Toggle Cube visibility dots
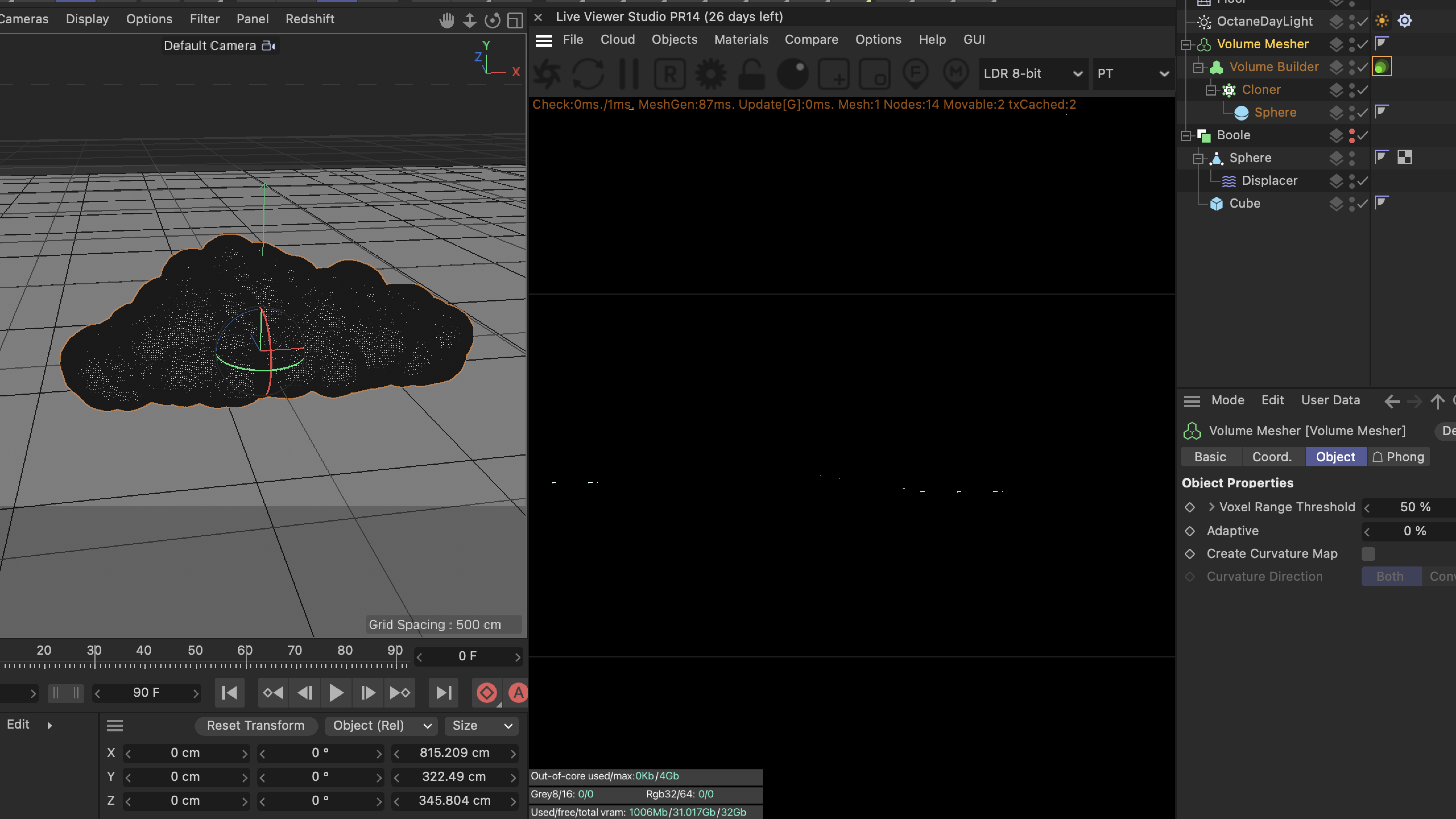Screen dimensions: 1456x819 tap(1351, 204)
